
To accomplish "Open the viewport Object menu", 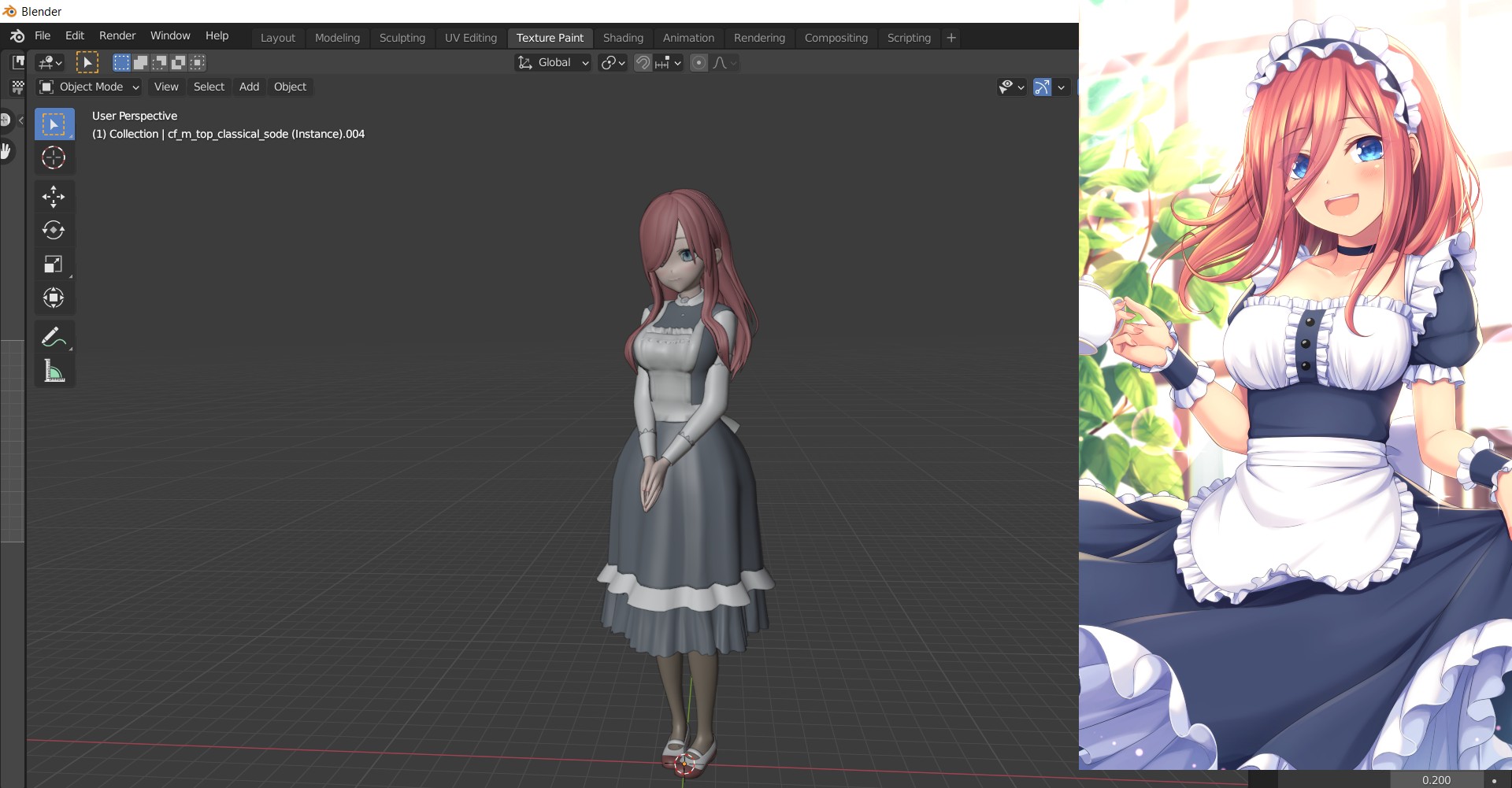I will [290, 87].
